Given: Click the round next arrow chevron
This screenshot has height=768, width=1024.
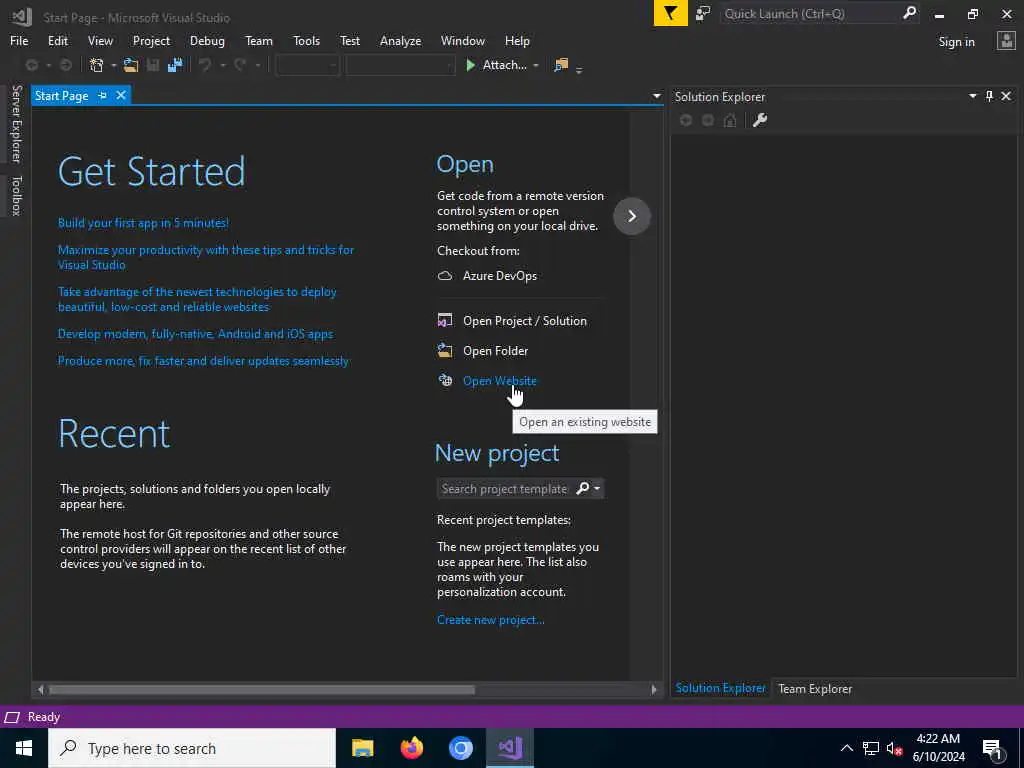Looking at the screenshot, I should tap(632, 216).
